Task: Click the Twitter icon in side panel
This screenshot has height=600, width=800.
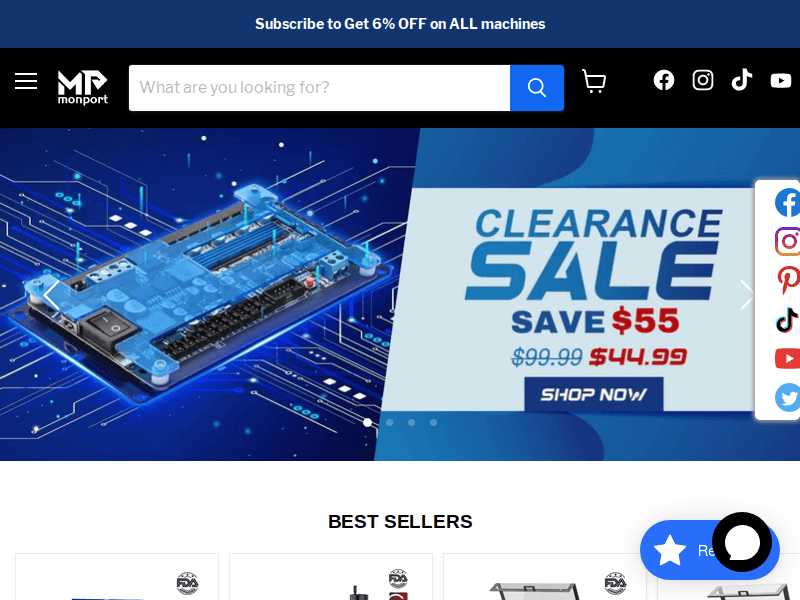Action: 788,397
